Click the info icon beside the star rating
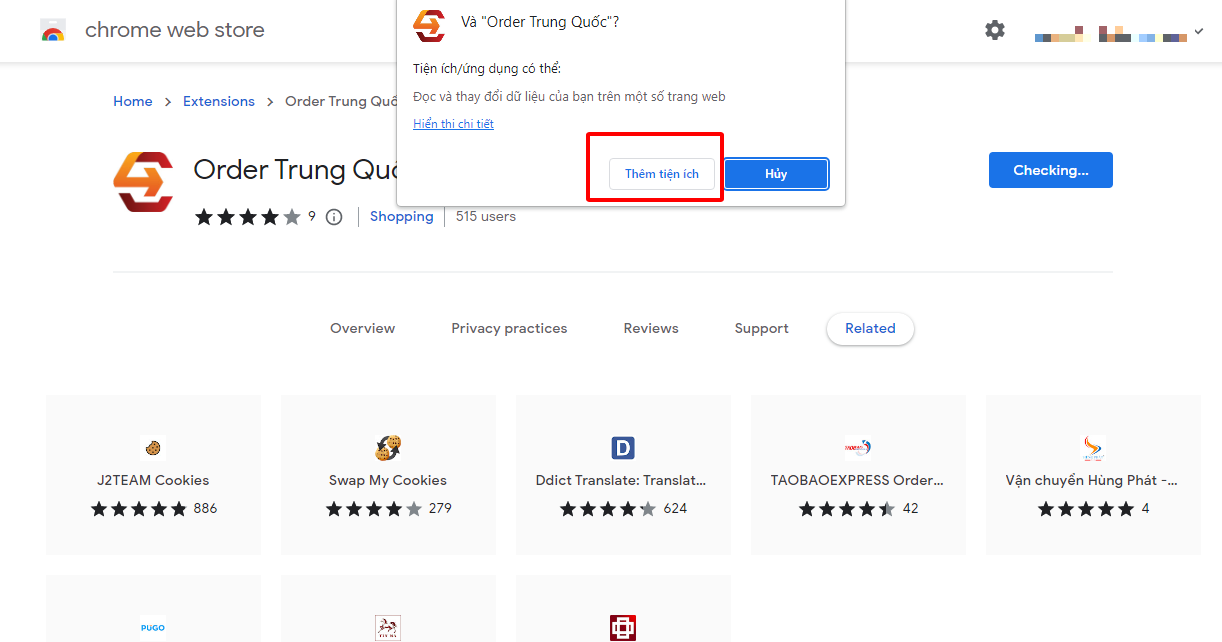The width and height of the screenshot is (1222, 642). pyautogui.click(x=333, y=216)
